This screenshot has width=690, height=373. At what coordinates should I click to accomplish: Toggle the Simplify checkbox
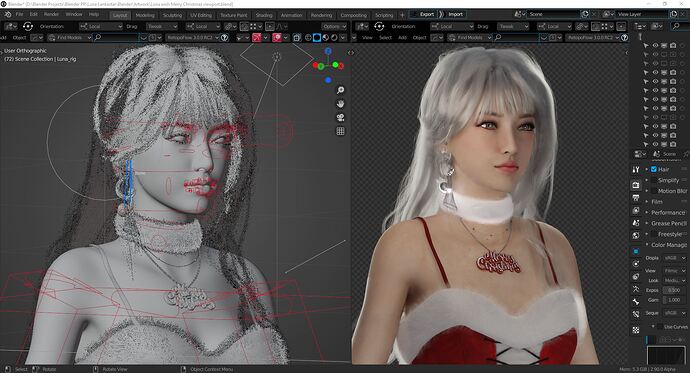[x=654, y=180]
